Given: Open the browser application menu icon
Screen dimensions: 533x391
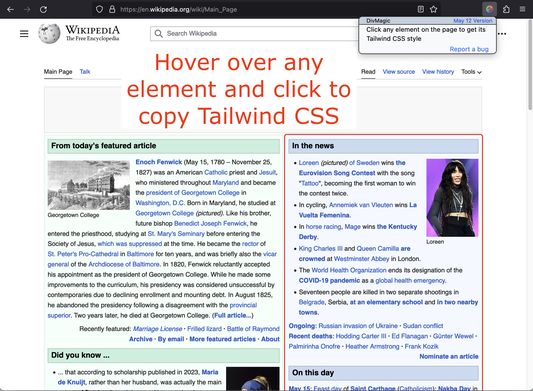Looking at the screenshot, I should [x=522, y=9].
